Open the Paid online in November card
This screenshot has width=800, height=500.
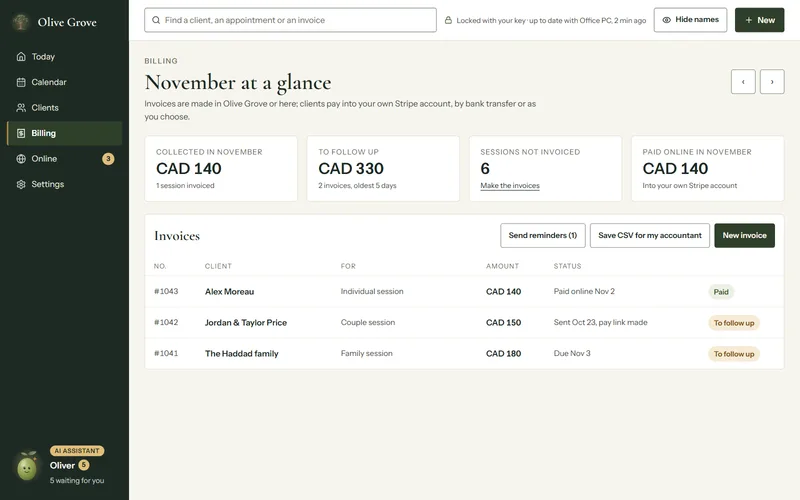[707, 168]
